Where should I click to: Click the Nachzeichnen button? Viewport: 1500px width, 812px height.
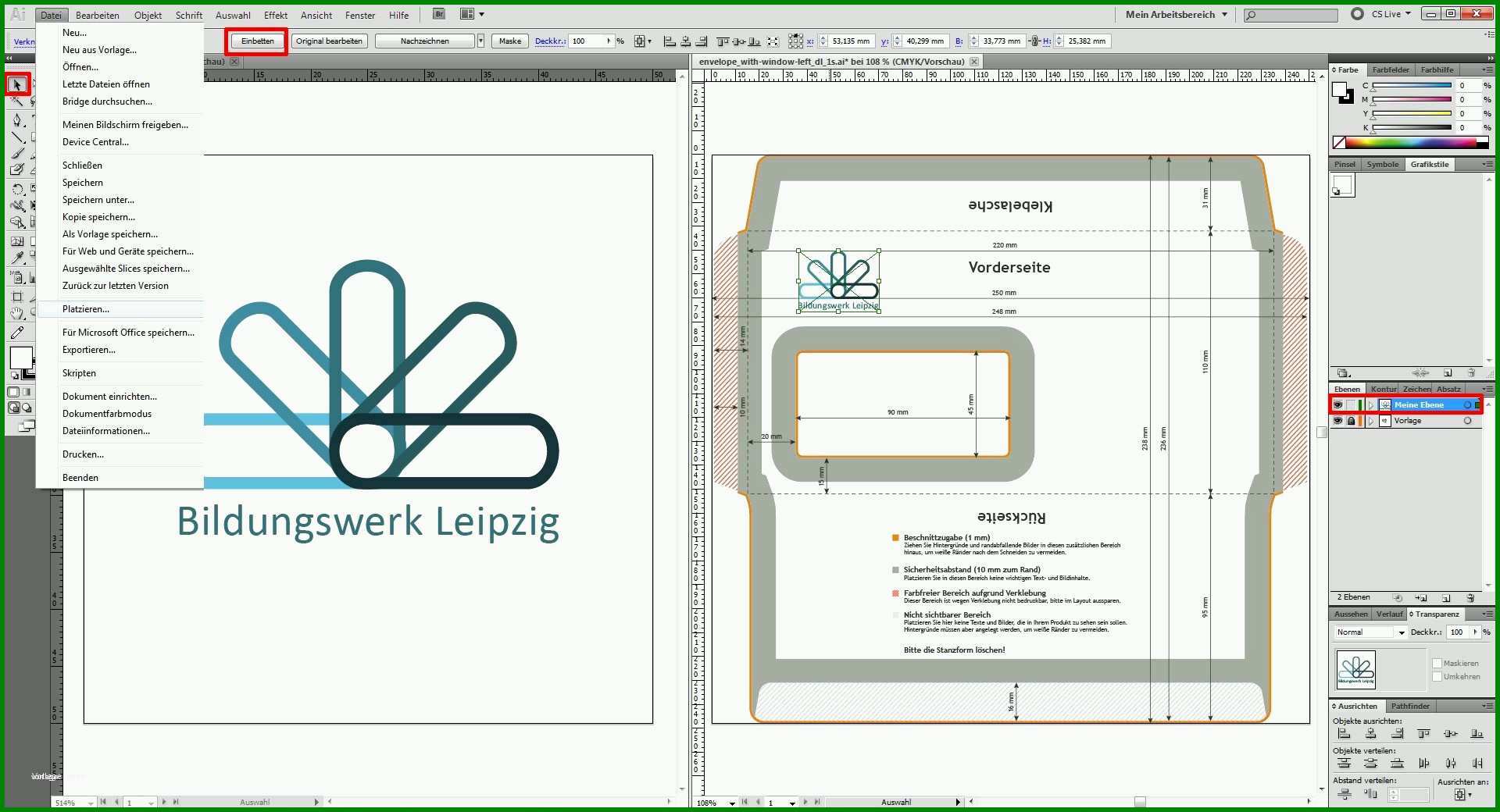click(x=425, y=41)
